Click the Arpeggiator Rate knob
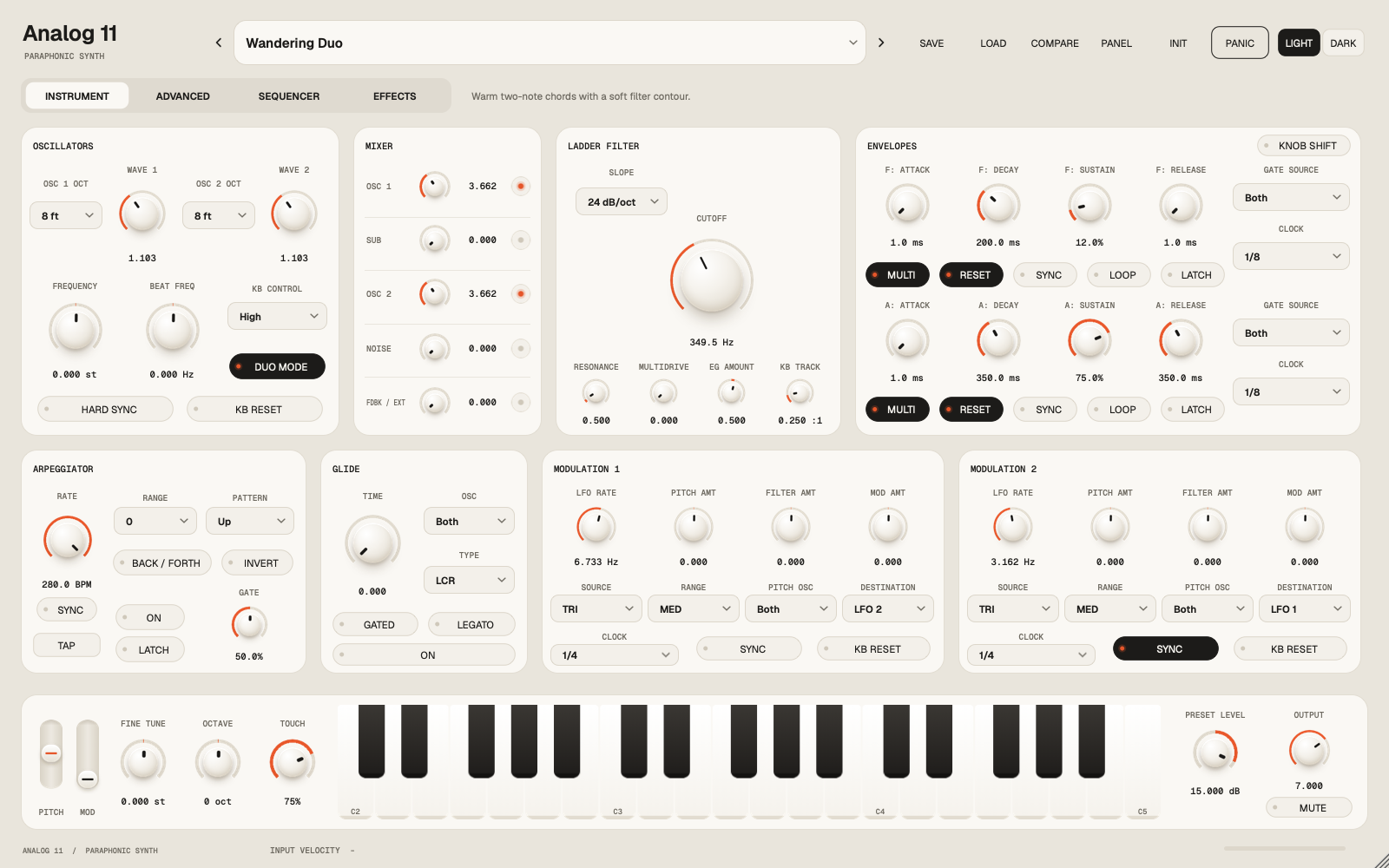Image resolution: width=1389 pixels, height=868 pixels. (x=67, y=539)
